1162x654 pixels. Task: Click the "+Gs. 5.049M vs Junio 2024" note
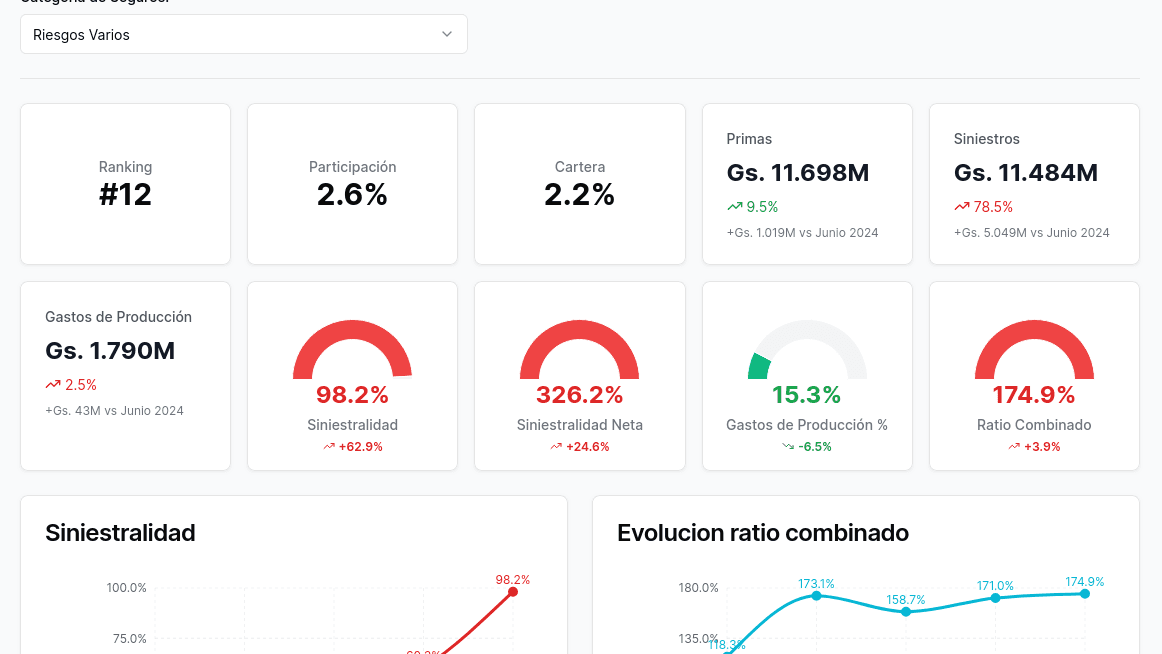coord(1032,233)
